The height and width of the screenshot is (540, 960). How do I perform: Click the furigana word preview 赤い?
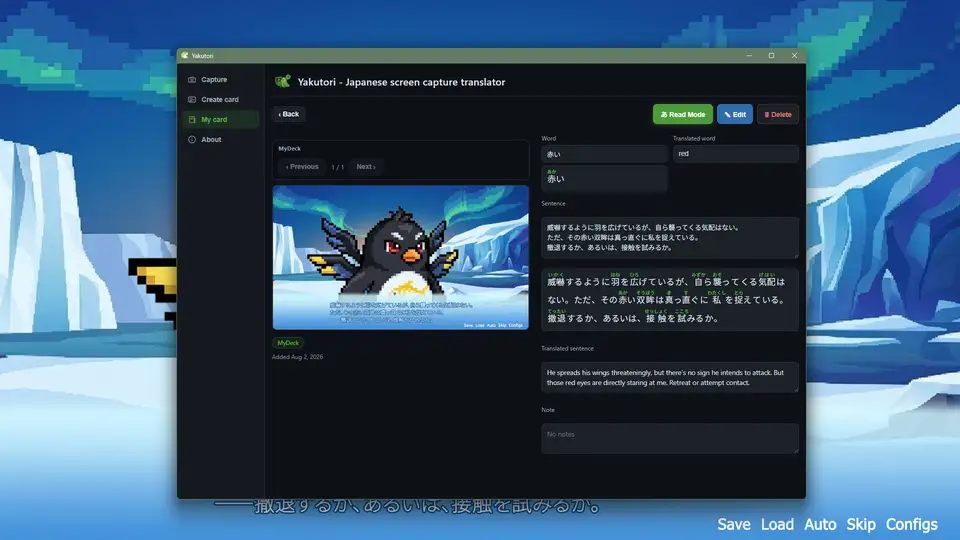604,179
